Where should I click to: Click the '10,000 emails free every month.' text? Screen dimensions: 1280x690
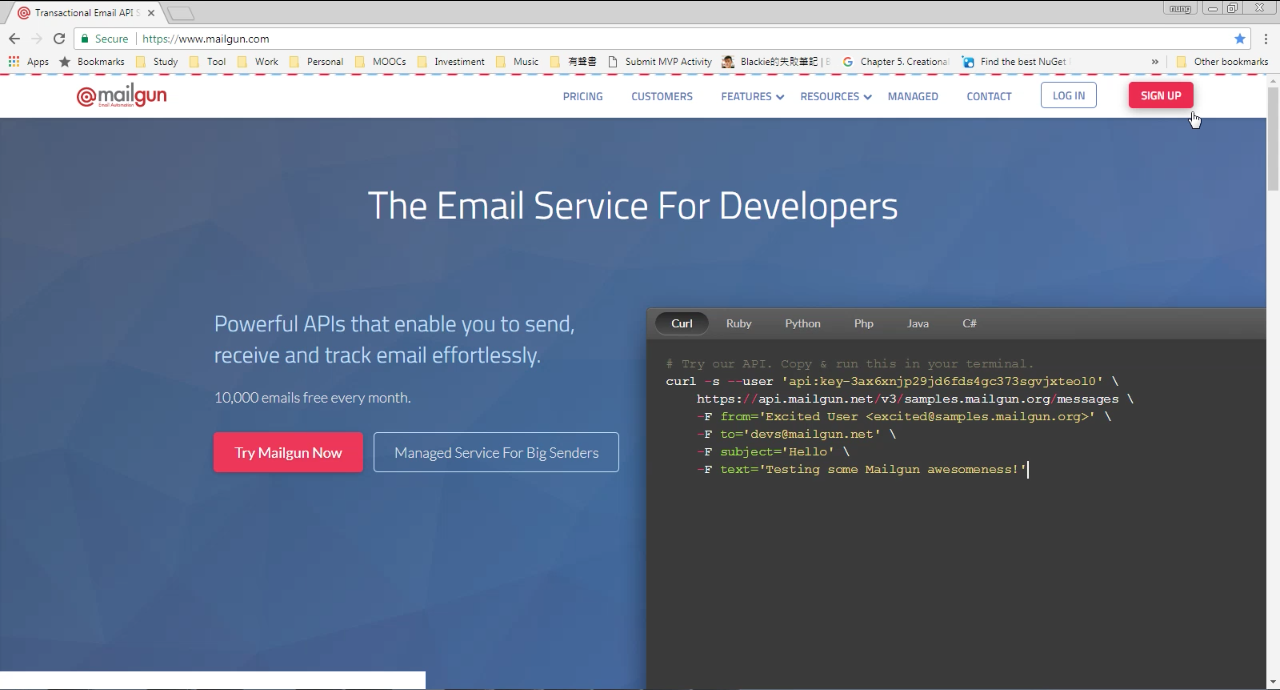312,397
